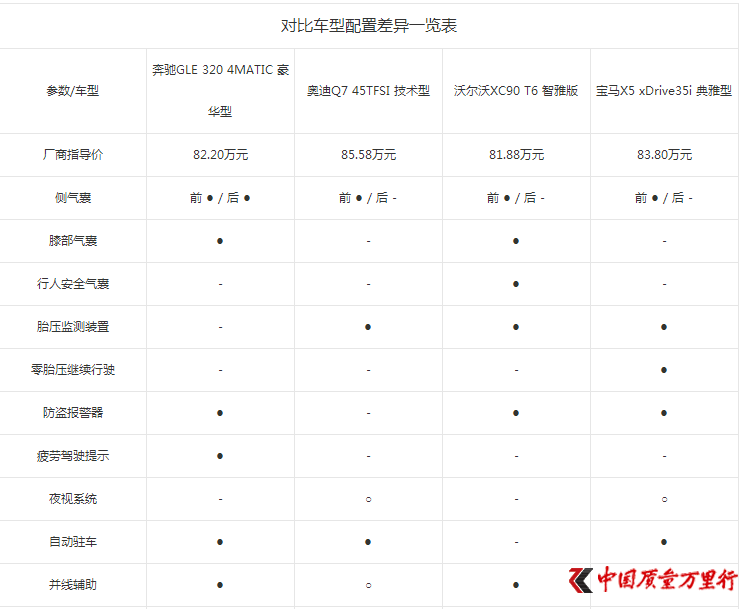Click the 85.58万元 price cell
746x609 pixels.
tap(368, 155)
